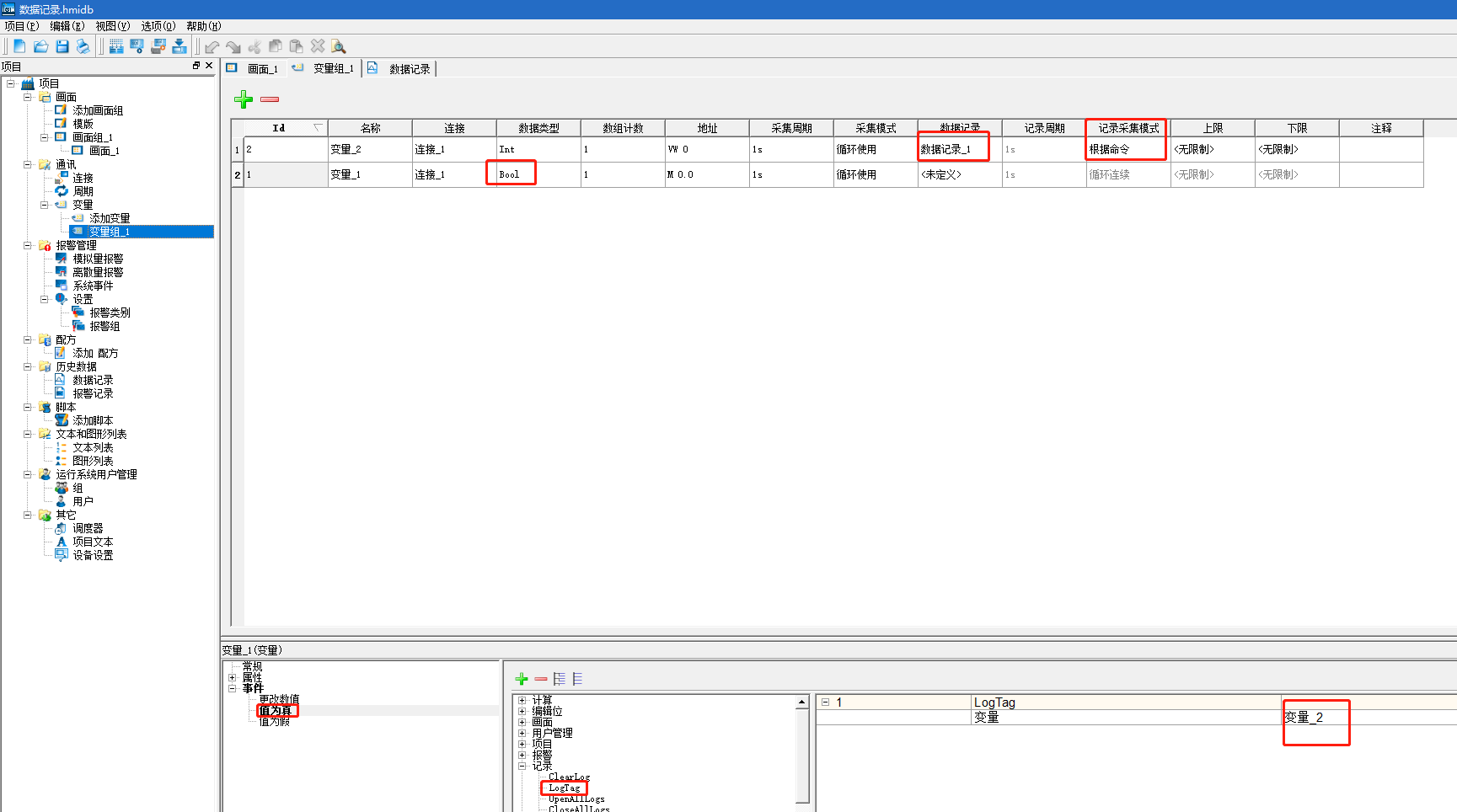Collapse the 画面 node in project tree
The image size is (1457, 812).
click(28, 97)
